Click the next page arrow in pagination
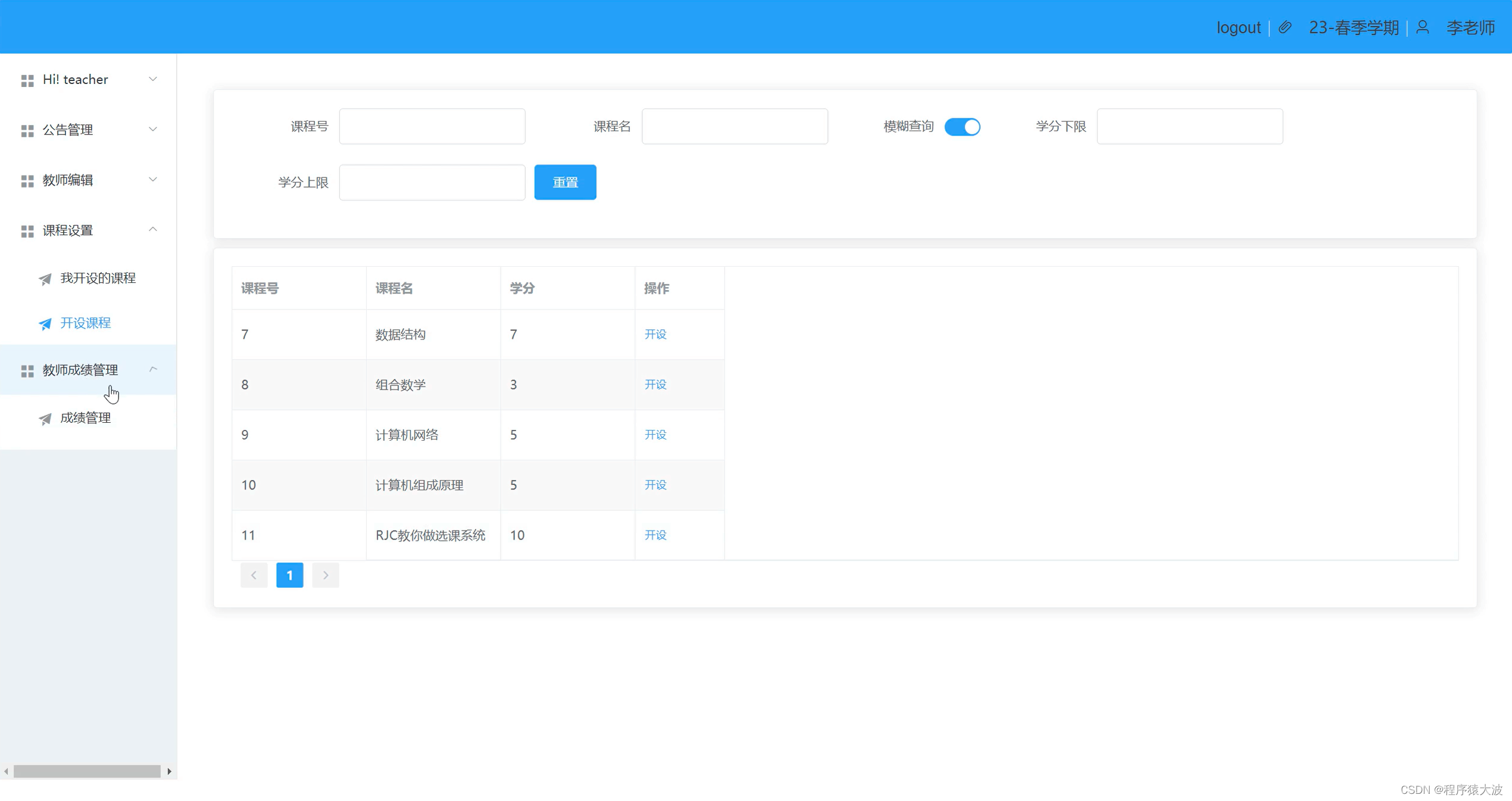The height and width of the screenshot is (801, 1512). (325, 575)
